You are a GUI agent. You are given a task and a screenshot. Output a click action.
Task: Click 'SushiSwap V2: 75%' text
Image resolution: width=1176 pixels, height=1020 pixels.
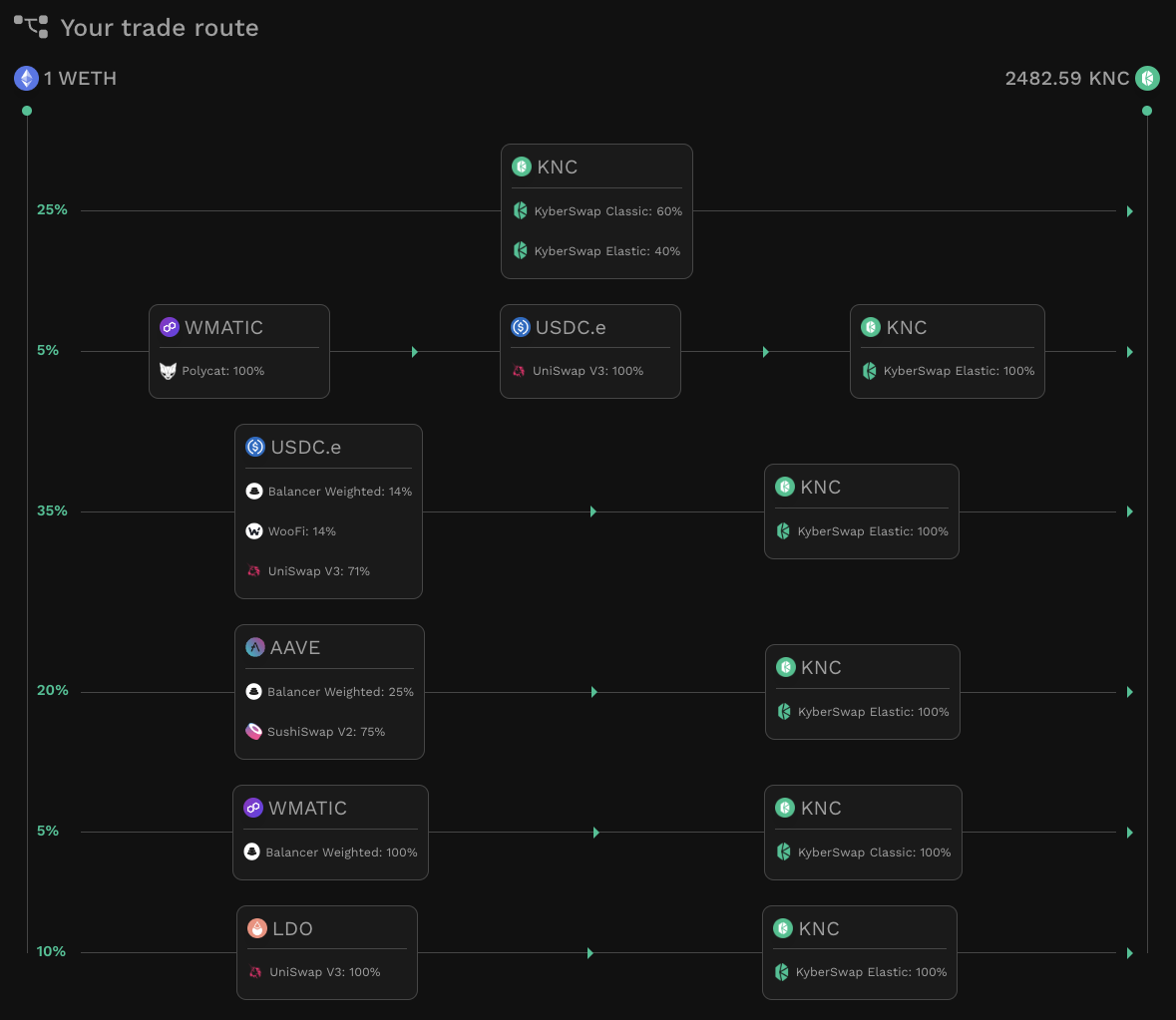point(326,732)
